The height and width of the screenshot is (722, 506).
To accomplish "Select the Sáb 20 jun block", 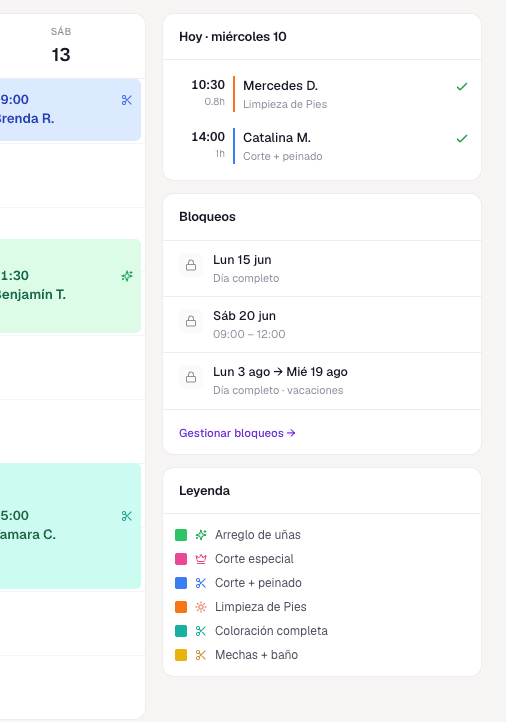I will [x=322, y=325].
